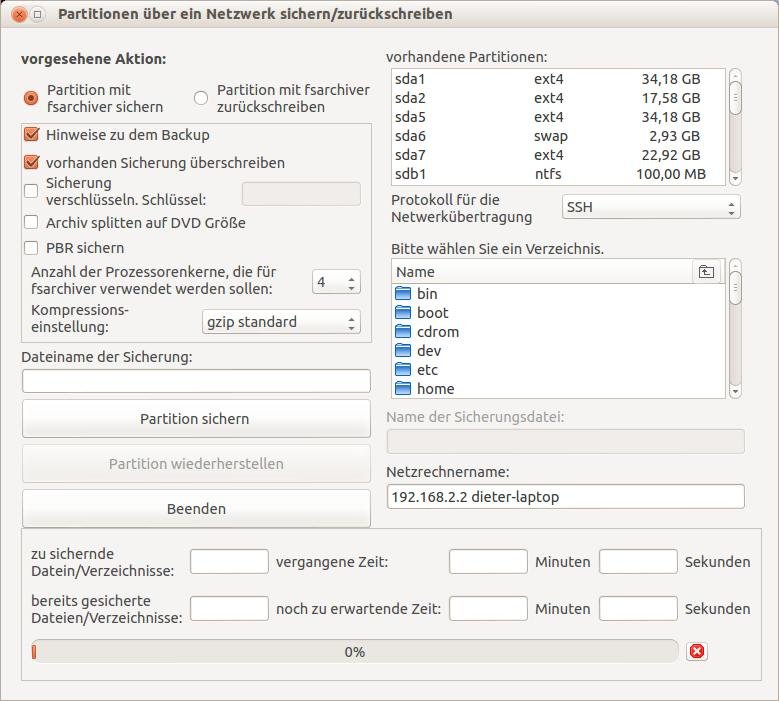The height and width of the screenshot is (701, 779).
Task: Open the bin folder icon
Action: coord(403,294)
